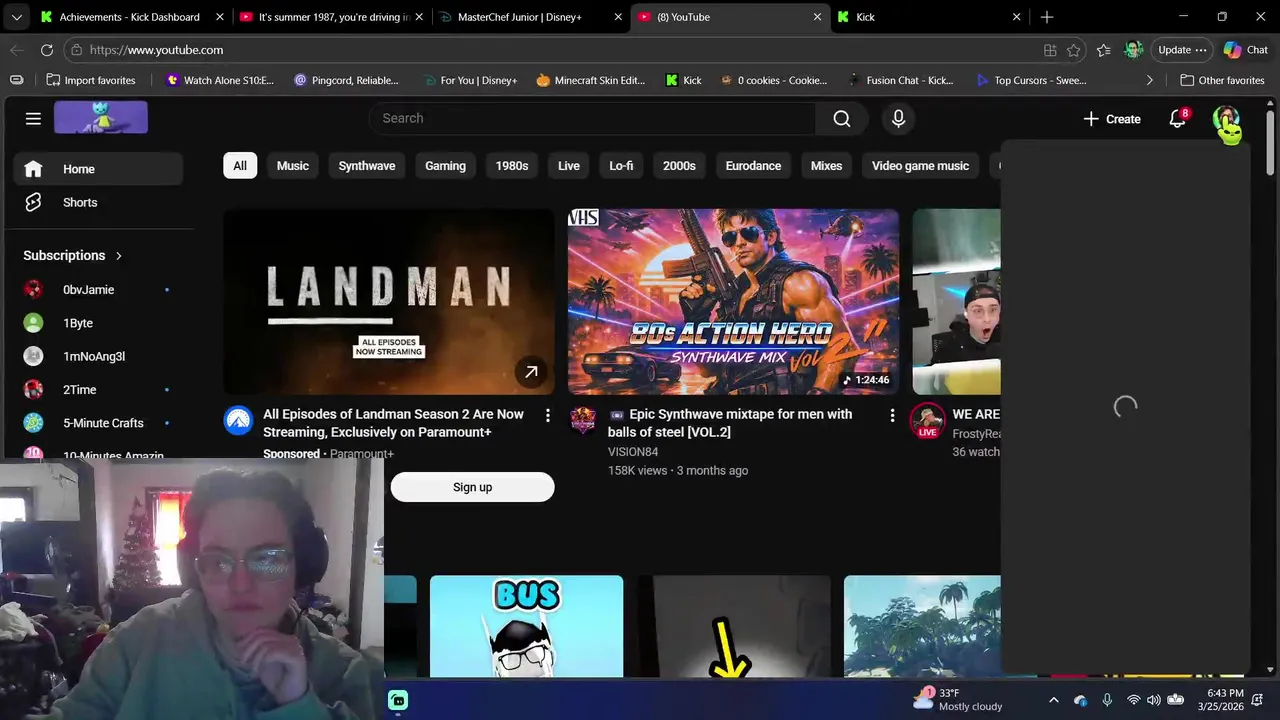Open Epic Synthwave mixtape video title
This screenshot has width=1280, height=720.
[730, 423]
